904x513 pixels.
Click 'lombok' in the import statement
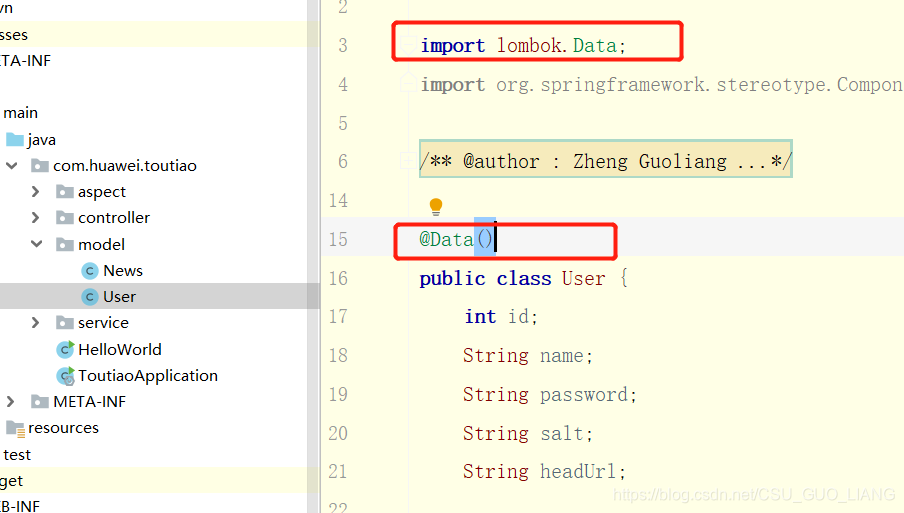point(529,45)
